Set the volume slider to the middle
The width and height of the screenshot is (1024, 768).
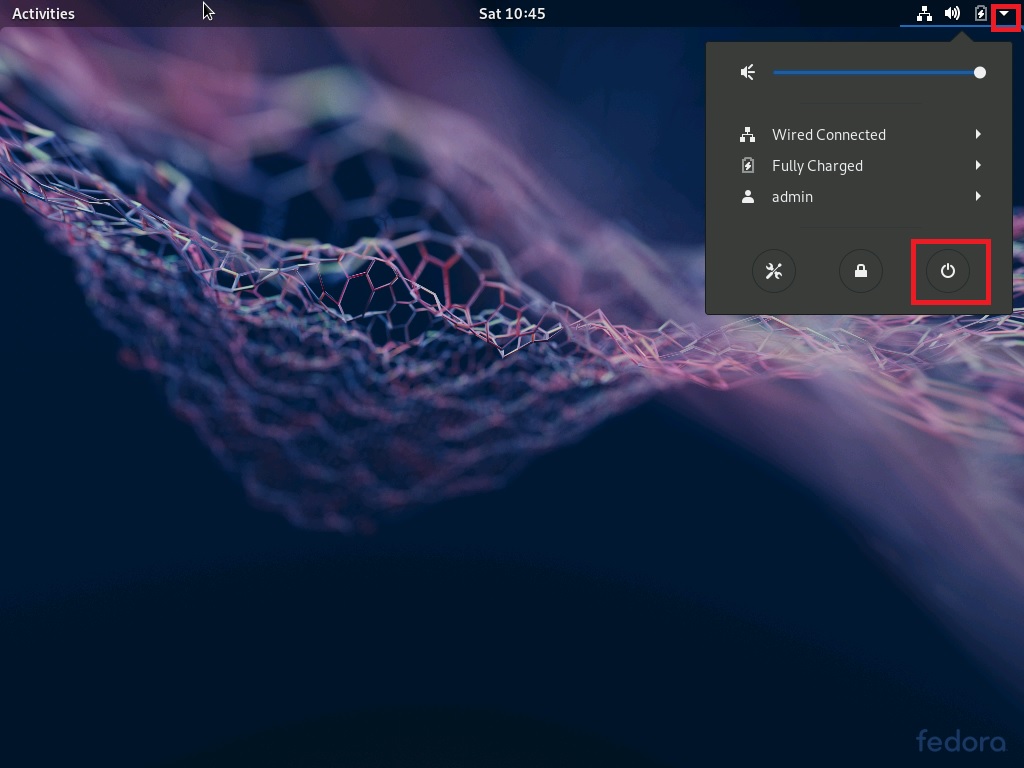(879, 72)
